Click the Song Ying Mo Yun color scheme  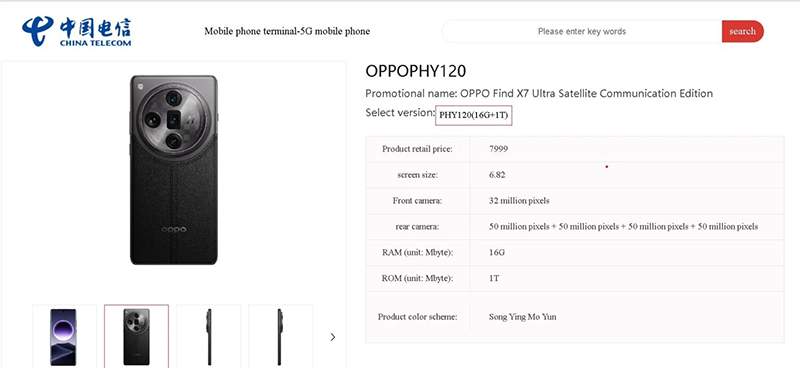pos(522,317)
